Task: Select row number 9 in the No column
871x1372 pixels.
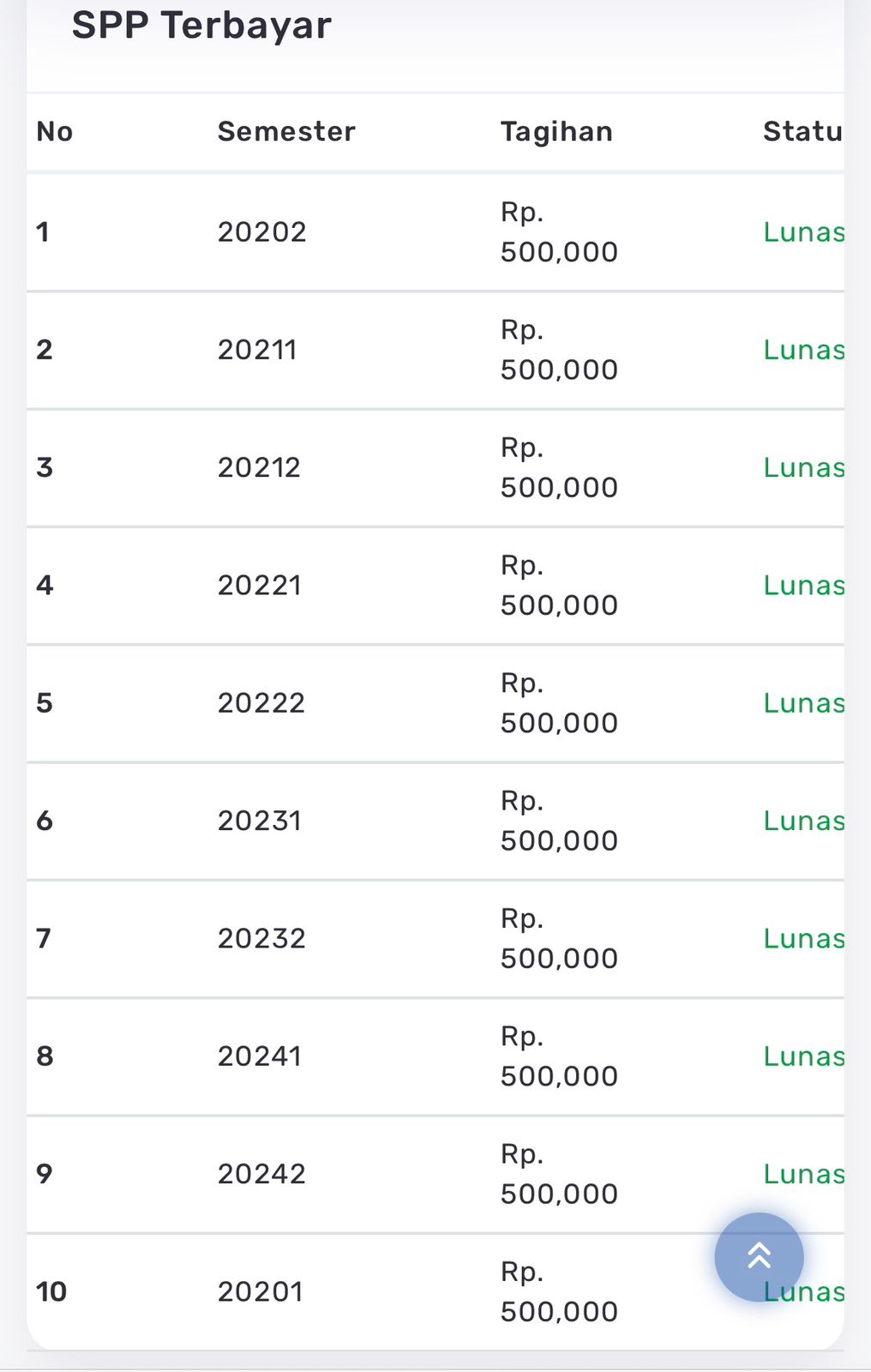Action: tap(45, 1174)
